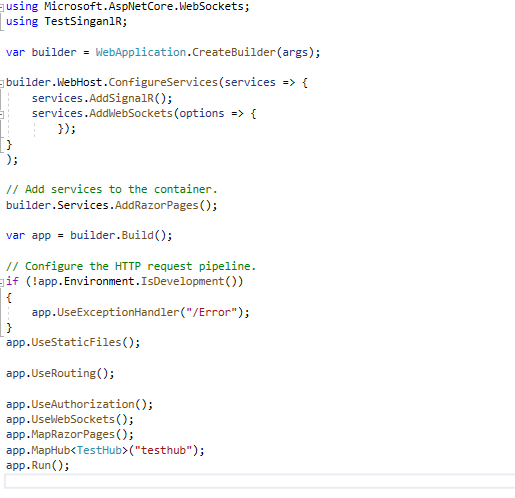Collapse the services.AddWebSockets lambda block
This screenshot has width=515, height=498.
point(2,114)
